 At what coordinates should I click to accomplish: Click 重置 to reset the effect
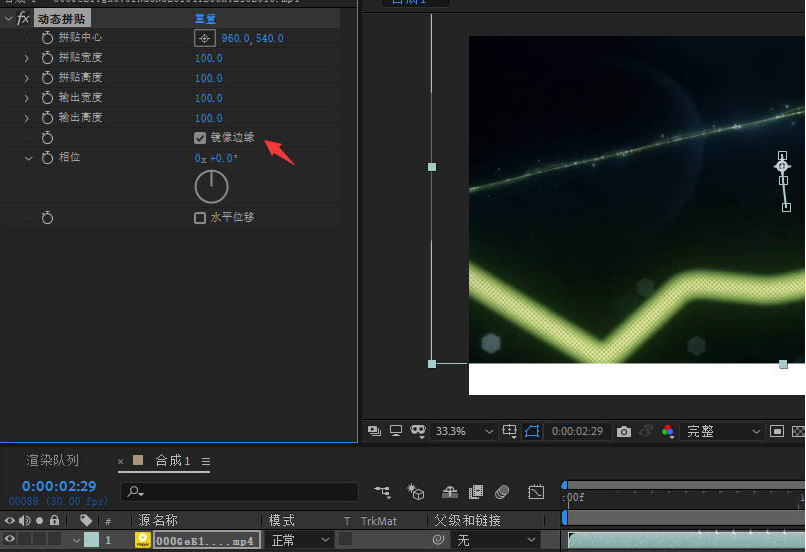[204, 19]
